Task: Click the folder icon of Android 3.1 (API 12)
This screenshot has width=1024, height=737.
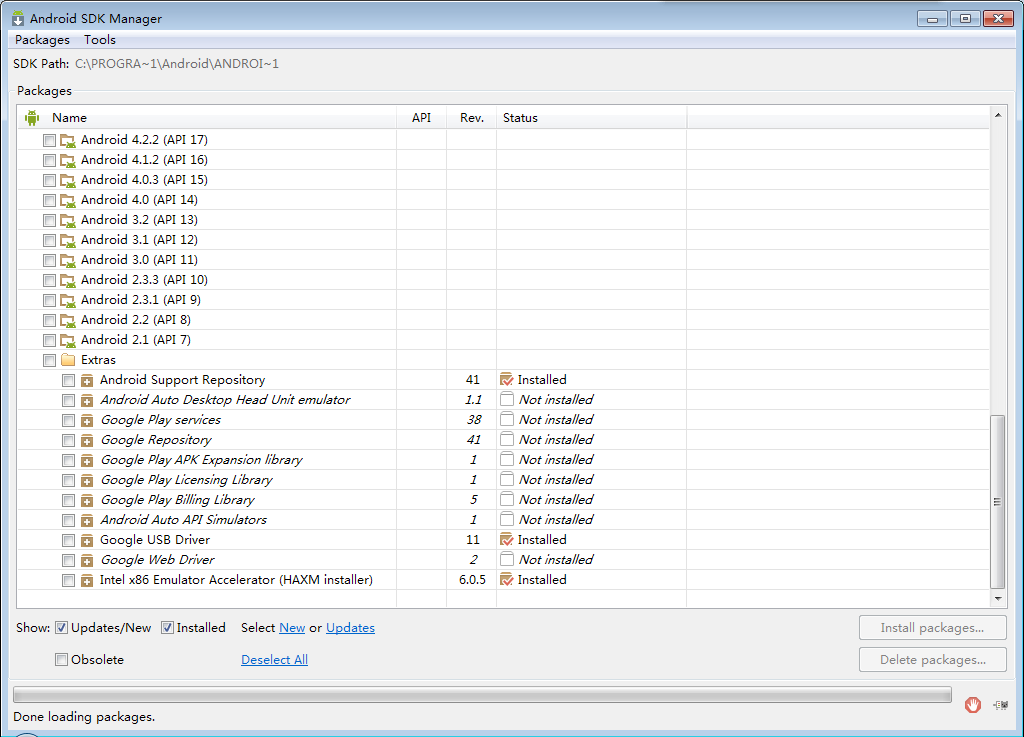Action: coord(68,240)
